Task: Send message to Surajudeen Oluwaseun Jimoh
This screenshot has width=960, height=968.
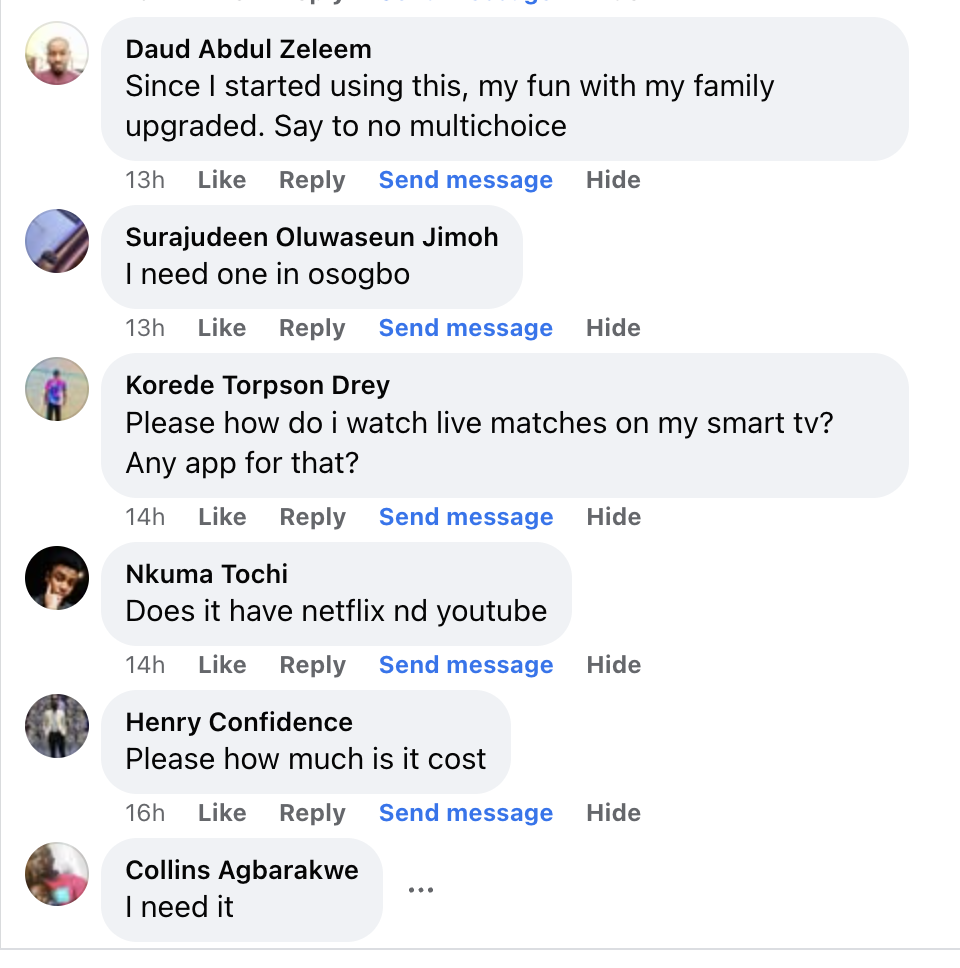Action: 465,328
